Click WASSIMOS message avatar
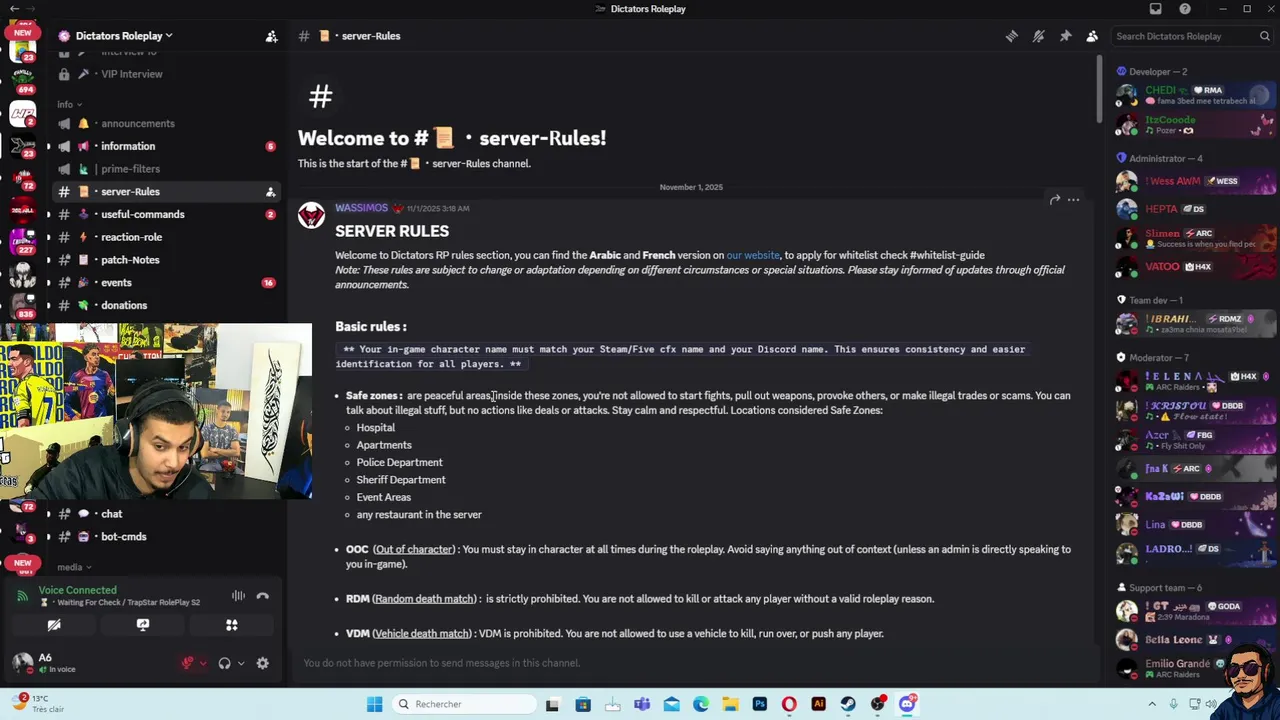The image size is (1280, 720). coord(311,215)
